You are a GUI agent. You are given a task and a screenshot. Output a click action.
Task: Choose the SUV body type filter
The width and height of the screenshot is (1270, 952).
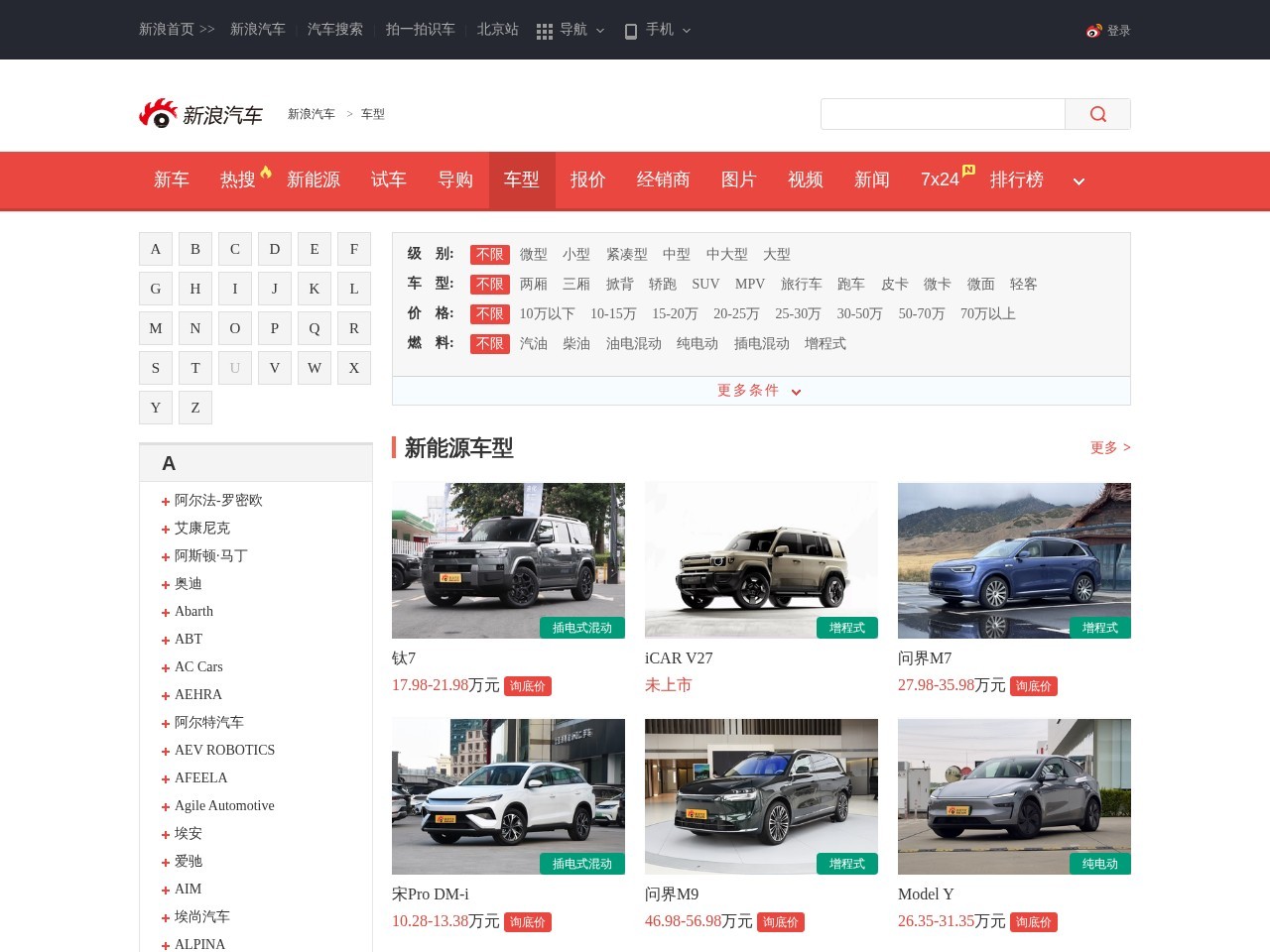705,285
